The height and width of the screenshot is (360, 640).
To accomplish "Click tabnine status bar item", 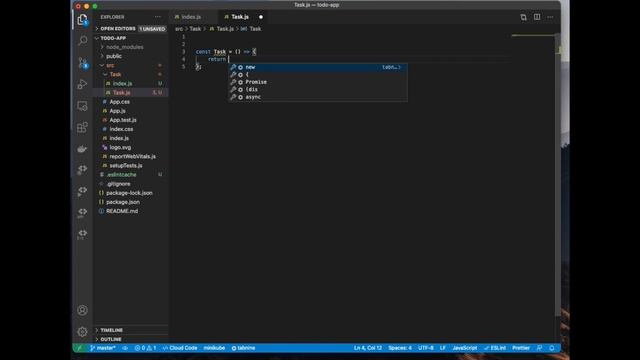I will pyautogui.click(x=244, y=348).
